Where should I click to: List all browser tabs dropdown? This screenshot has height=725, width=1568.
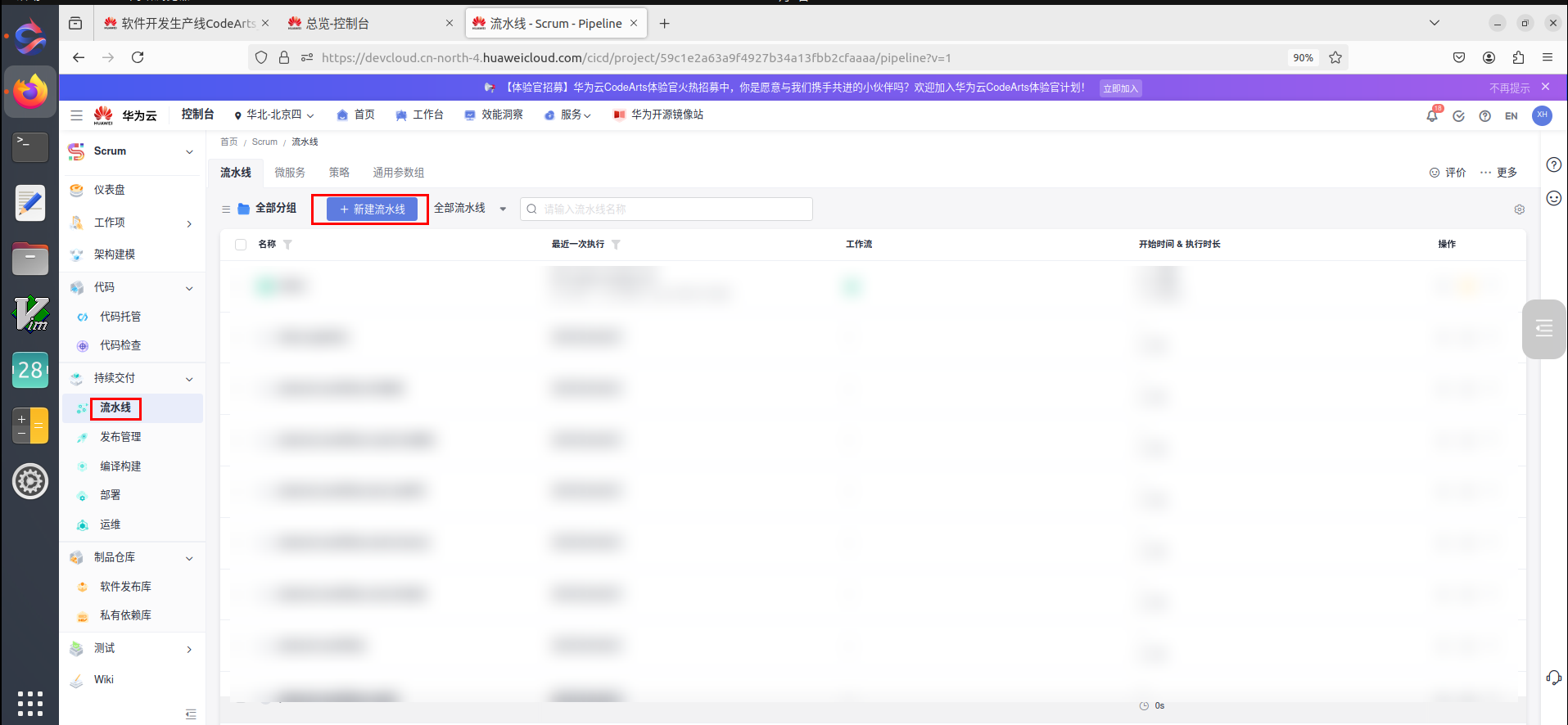(x=1435, y=23)
